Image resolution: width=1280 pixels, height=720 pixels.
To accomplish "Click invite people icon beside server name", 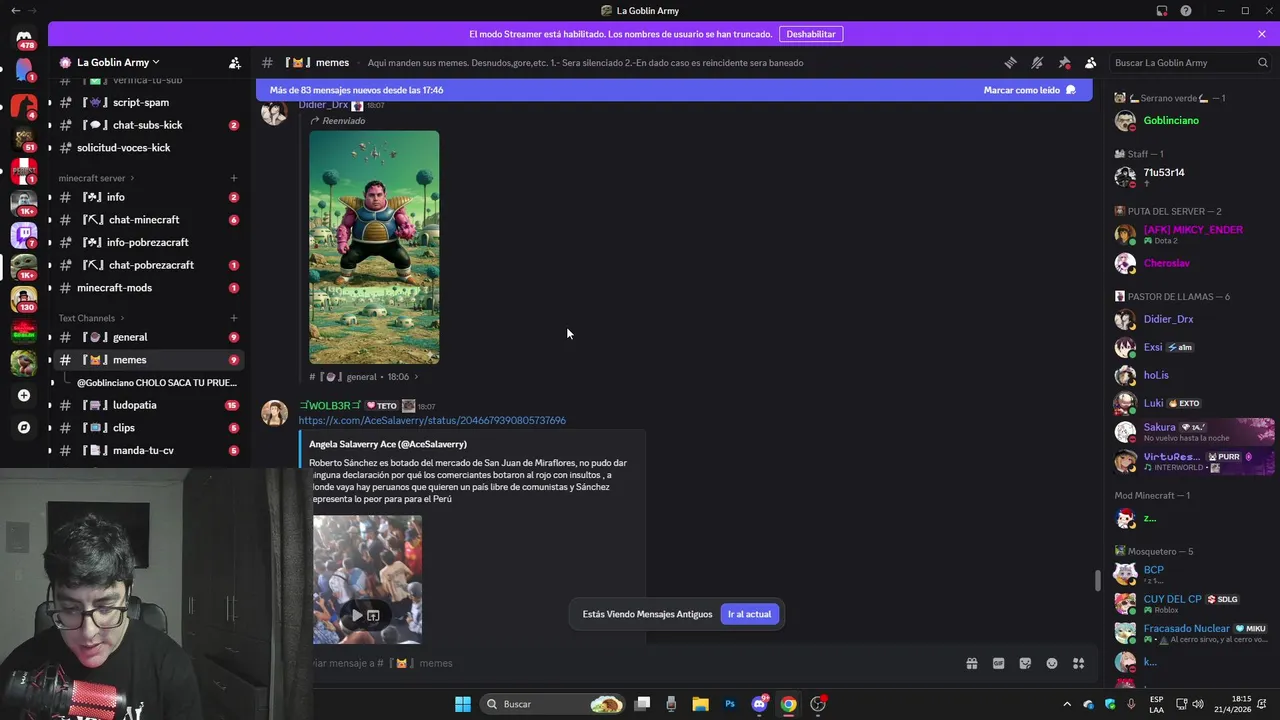I will click(235, 62).
